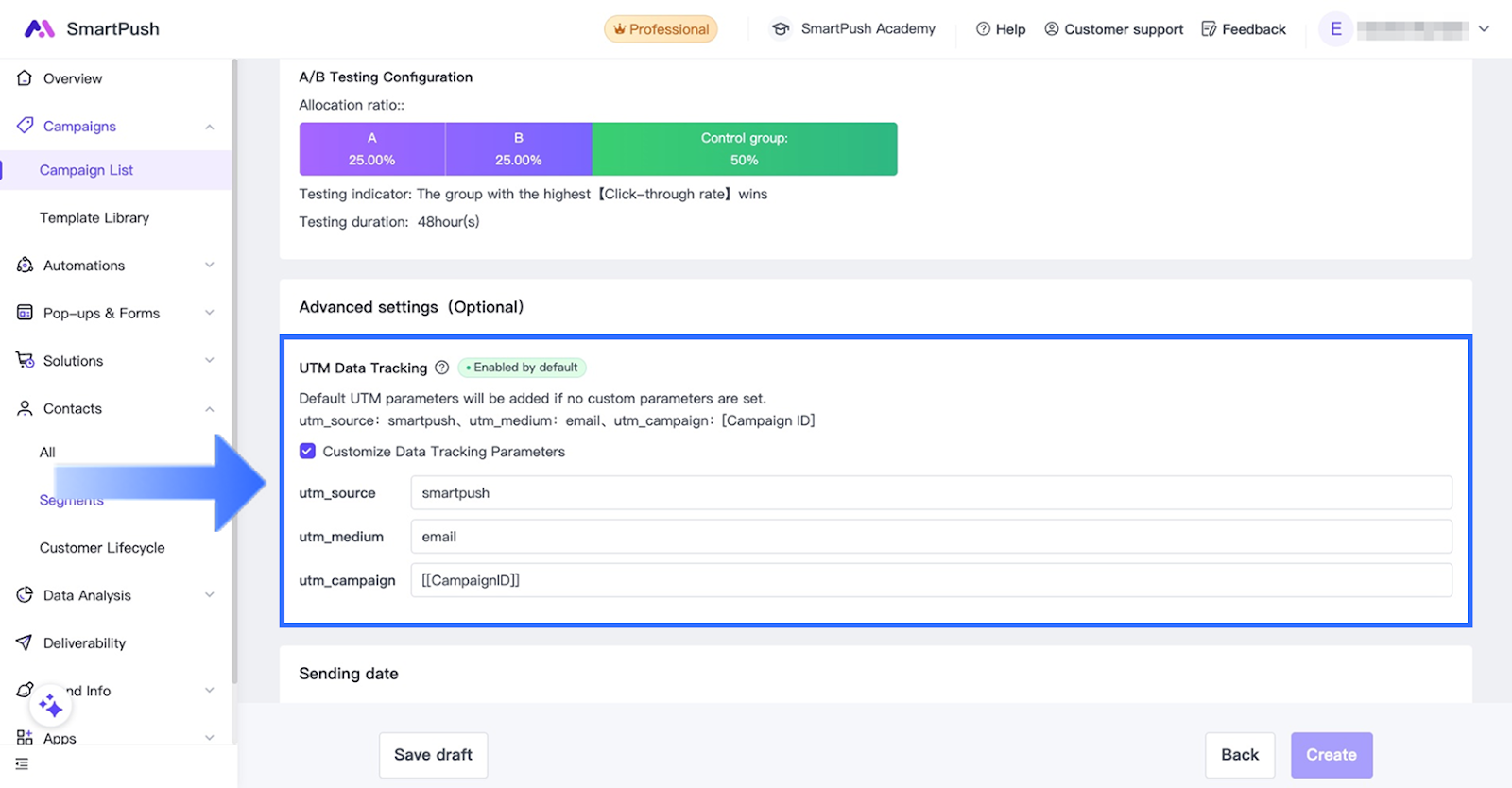1512x788 pixels.
Task: Click the Save draft button
Action: 433,755
